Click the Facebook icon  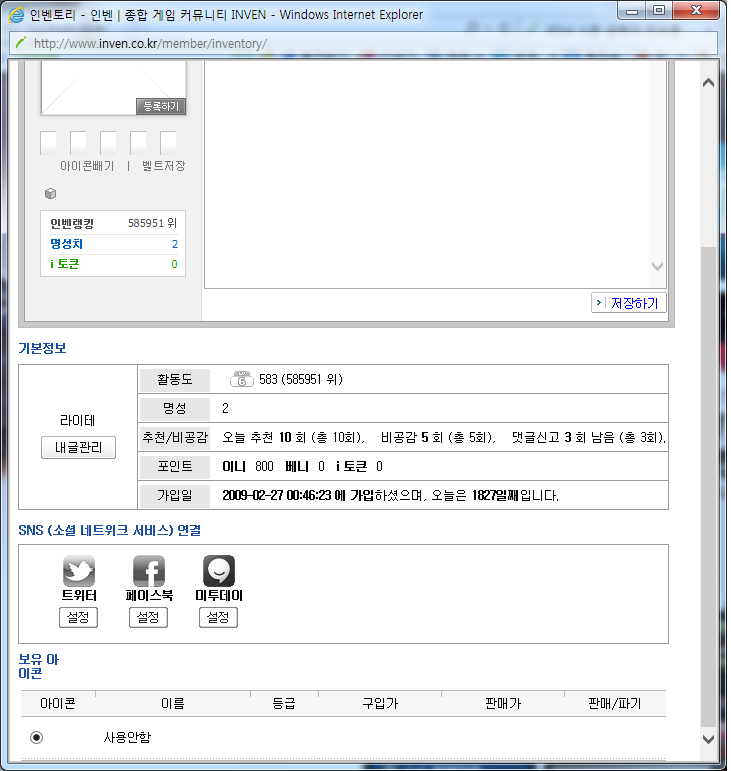[149, 571]
